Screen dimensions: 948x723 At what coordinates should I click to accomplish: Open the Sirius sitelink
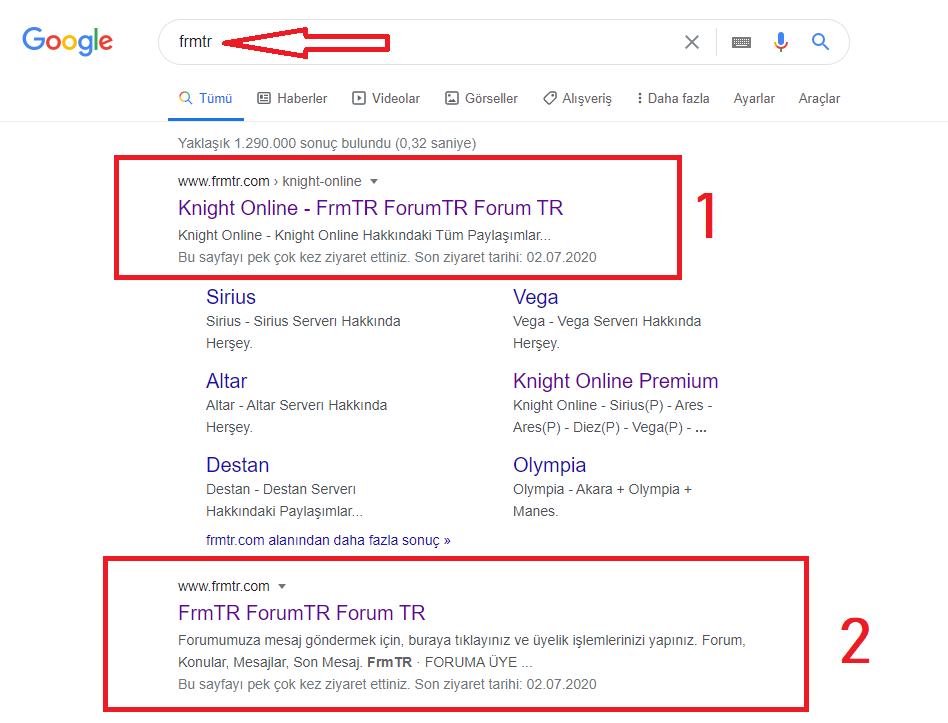[231, 297]
